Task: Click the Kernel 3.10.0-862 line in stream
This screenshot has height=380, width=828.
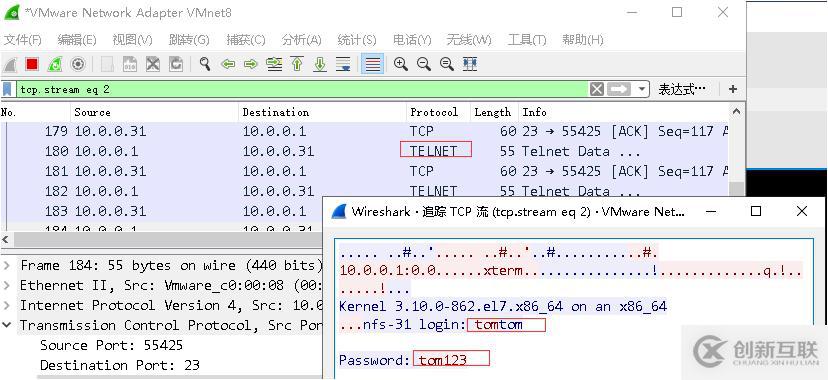Action: coord(503,306)
